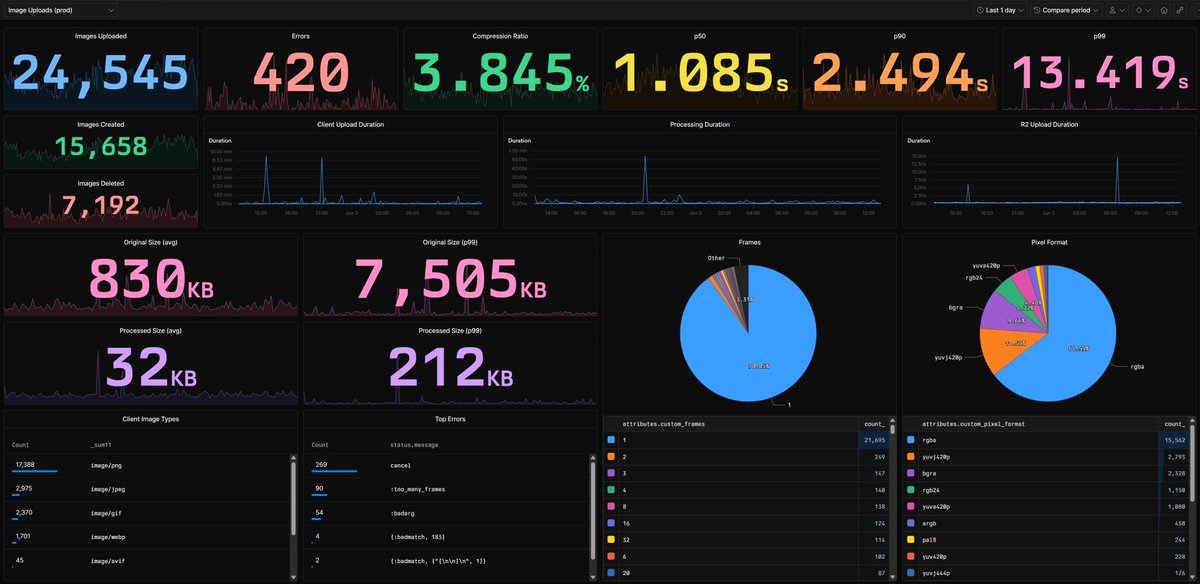
Task: Click the yellow swatch next to pal8
Action: point(912,538)
